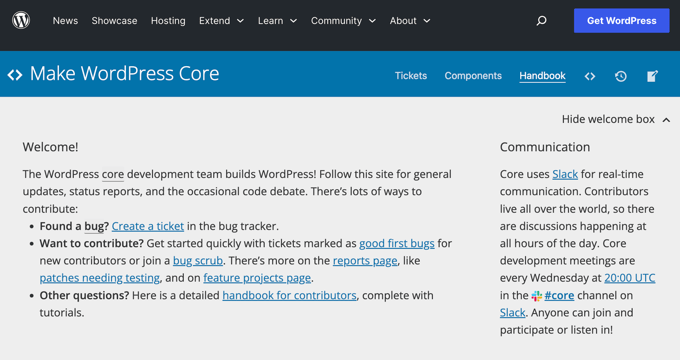680x360 pixels.
Task: Collapse using Hide welcome box toggle
Action: (x=616, y=119)
